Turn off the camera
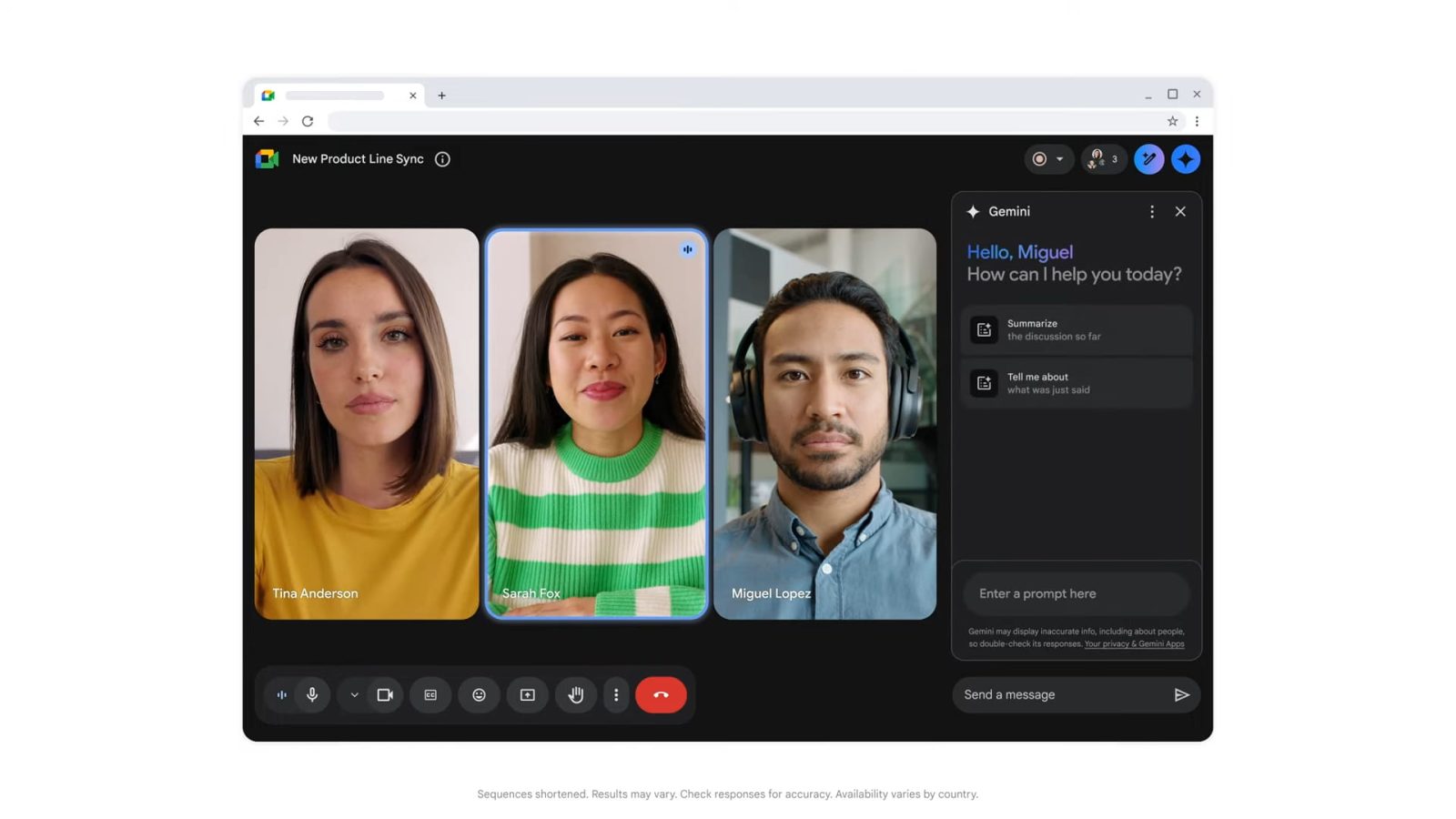 pyautogui.click(x=385, y=695)
